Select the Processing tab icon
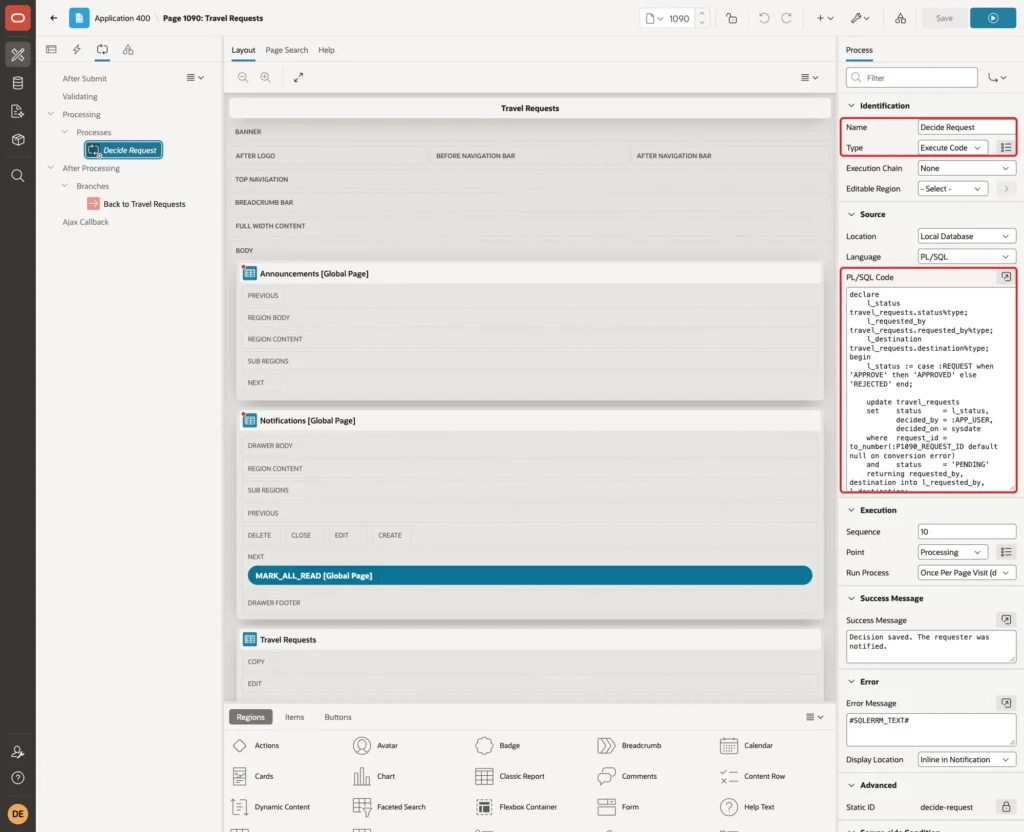The image size is (1024, 832). 102,50
